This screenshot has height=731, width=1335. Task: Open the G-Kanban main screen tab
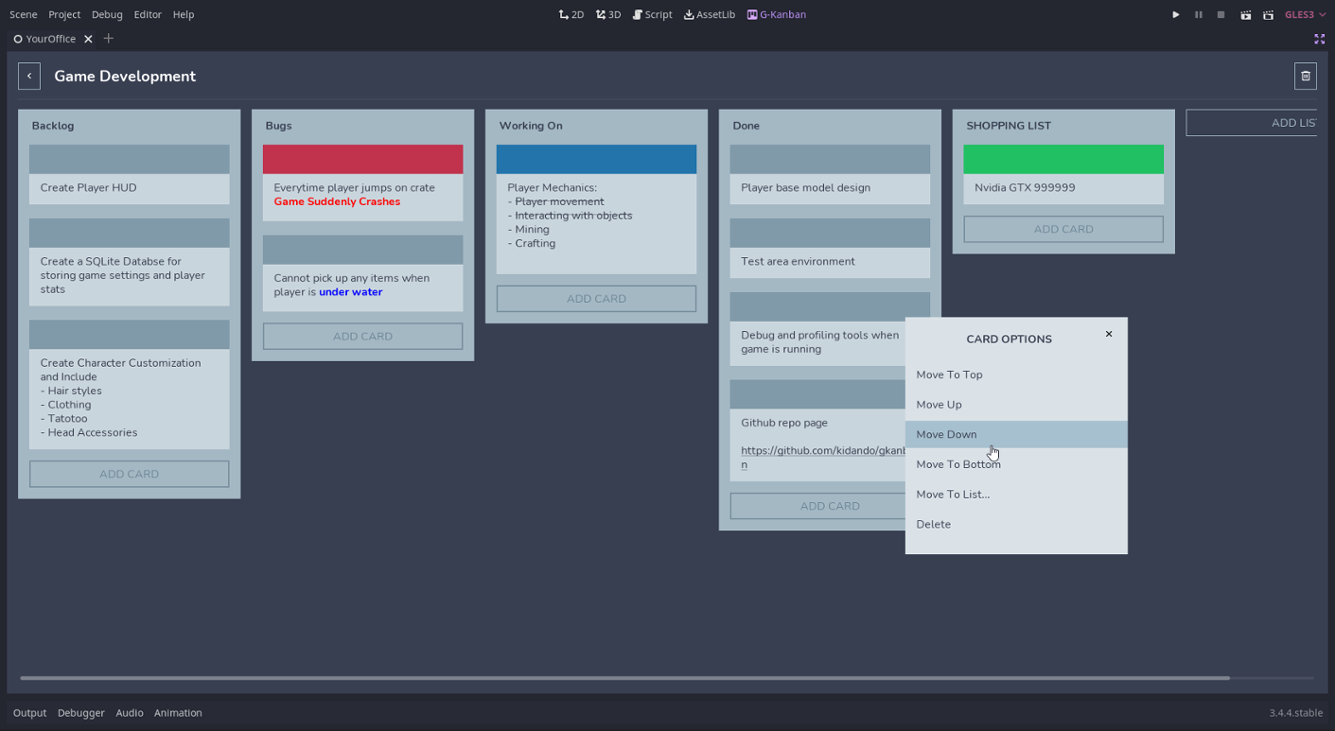click(776, 14)
